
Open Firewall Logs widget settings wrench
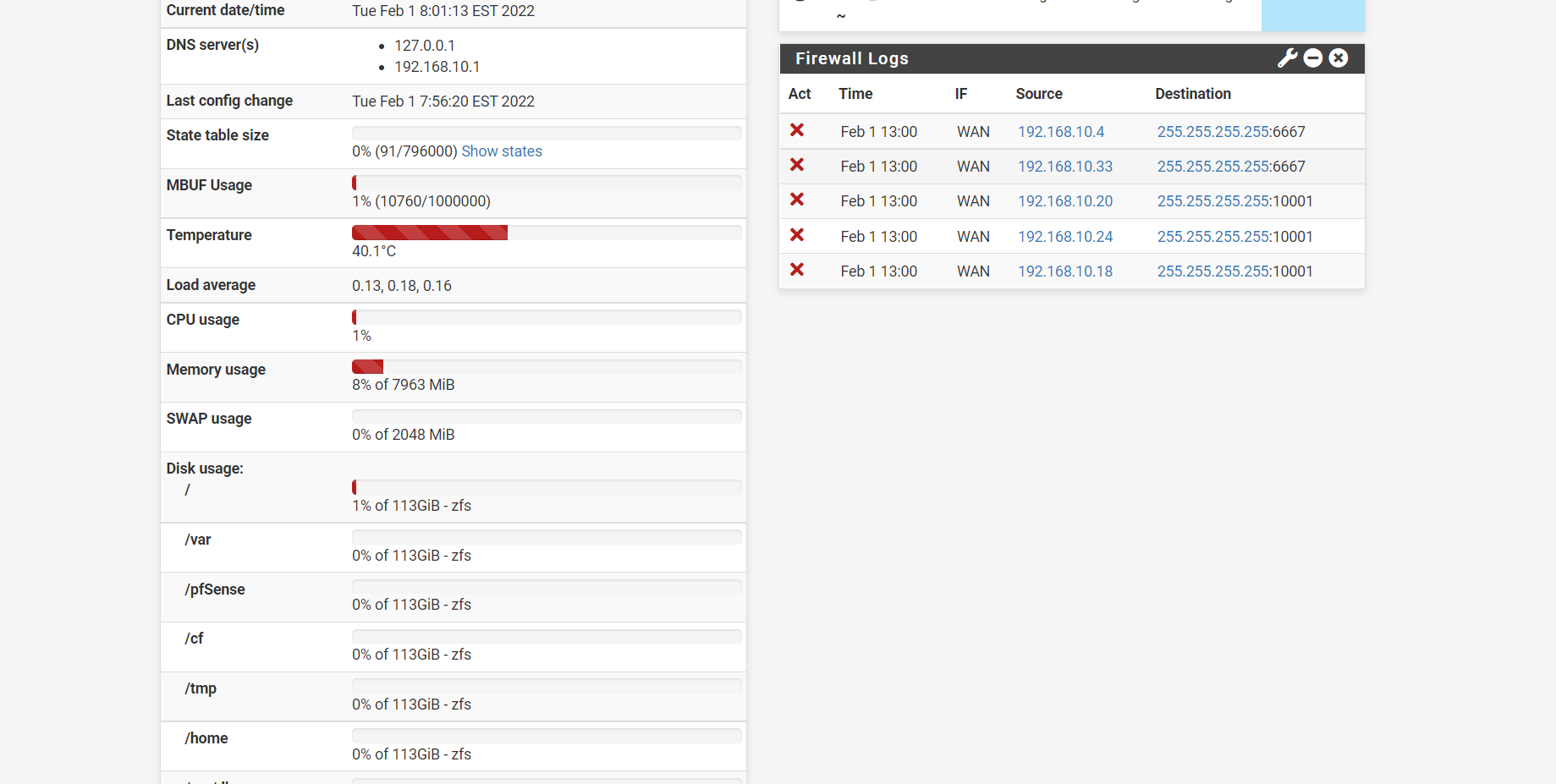[x=1287, y=58]
